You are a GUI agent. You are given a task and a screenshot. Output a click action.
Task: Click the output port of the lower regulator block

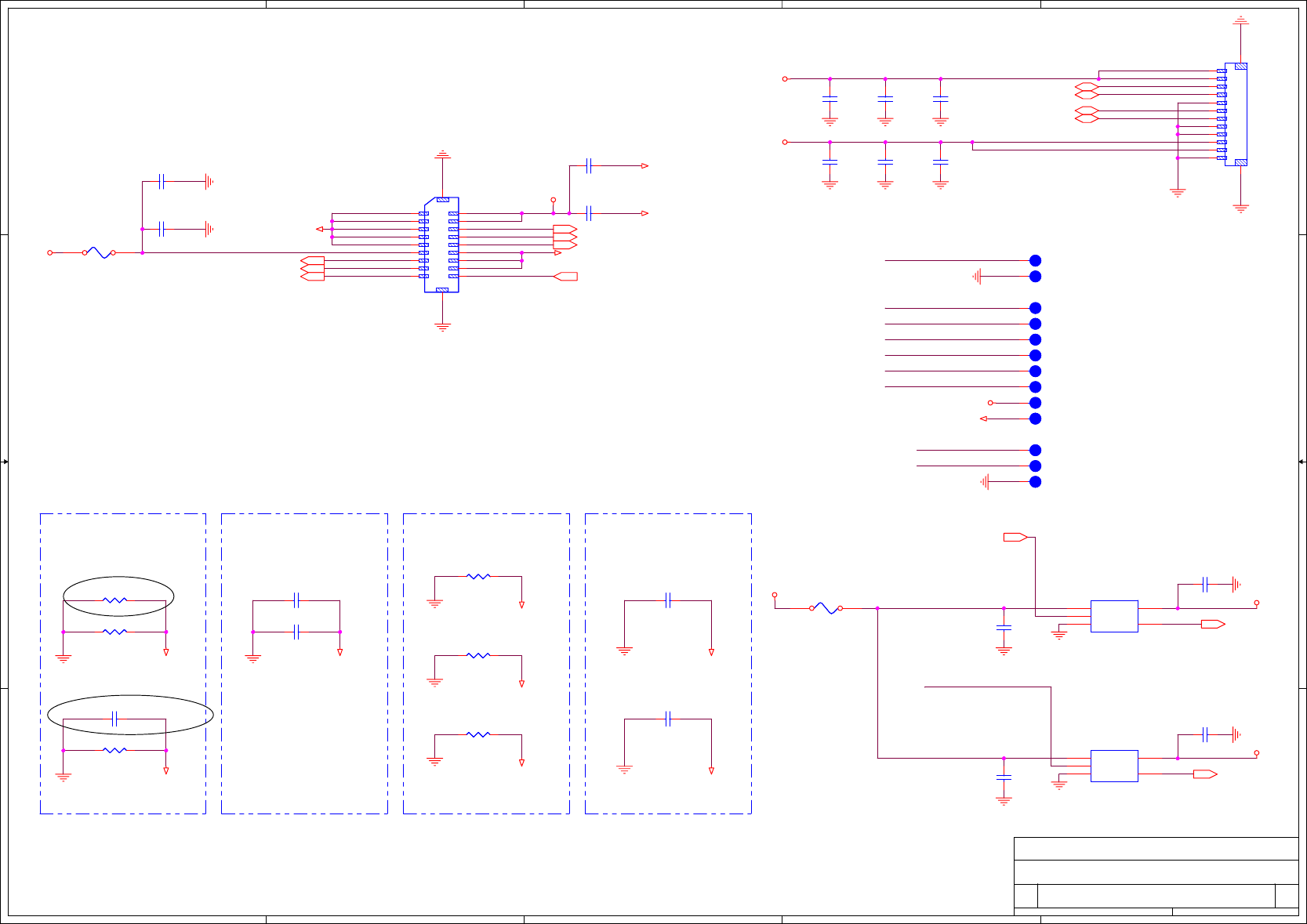click(x=1205, y=774)
